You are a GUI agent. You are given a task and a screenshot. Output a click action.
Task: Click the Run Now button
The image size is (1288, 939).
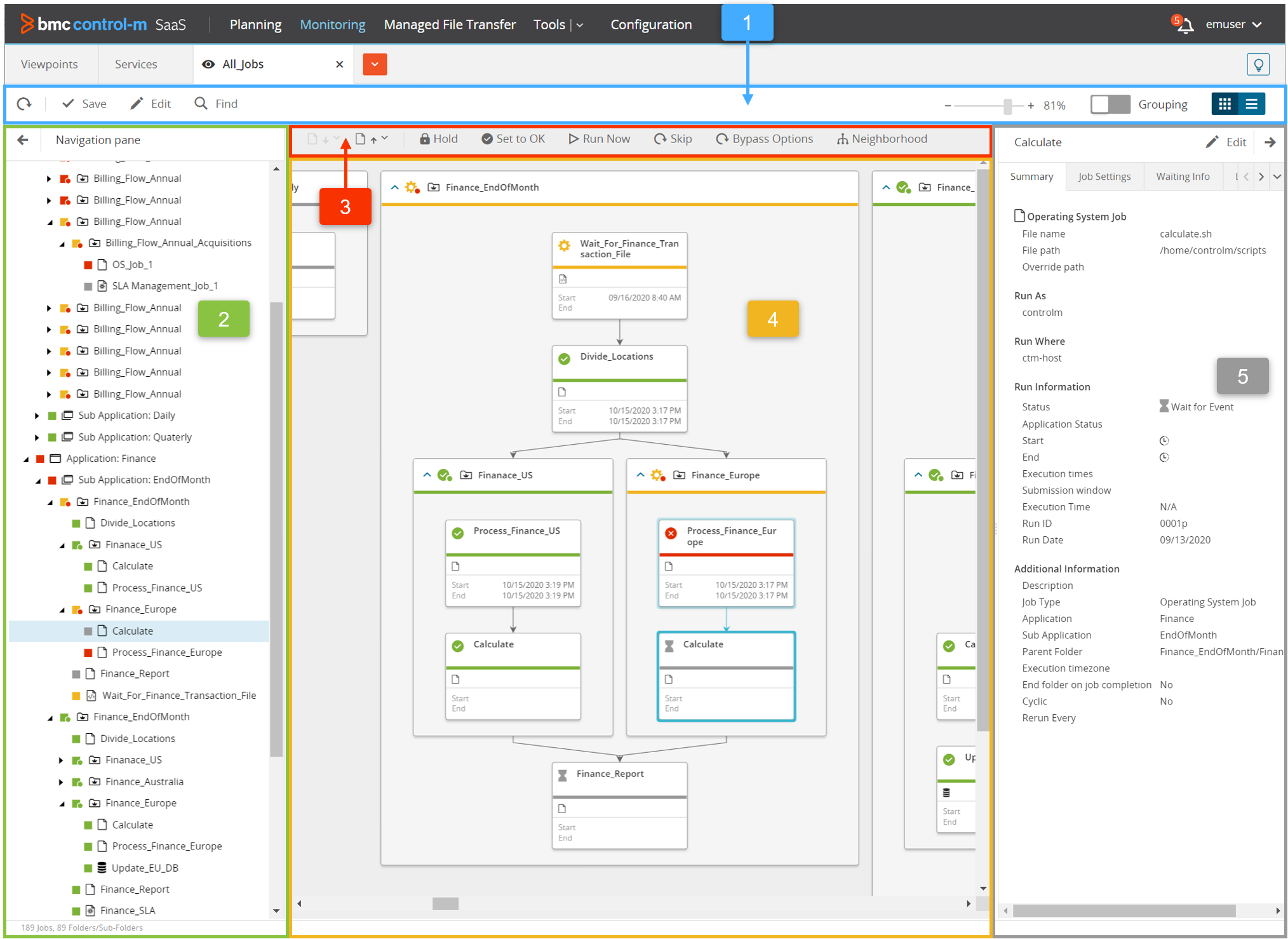[x=599, y=139]
